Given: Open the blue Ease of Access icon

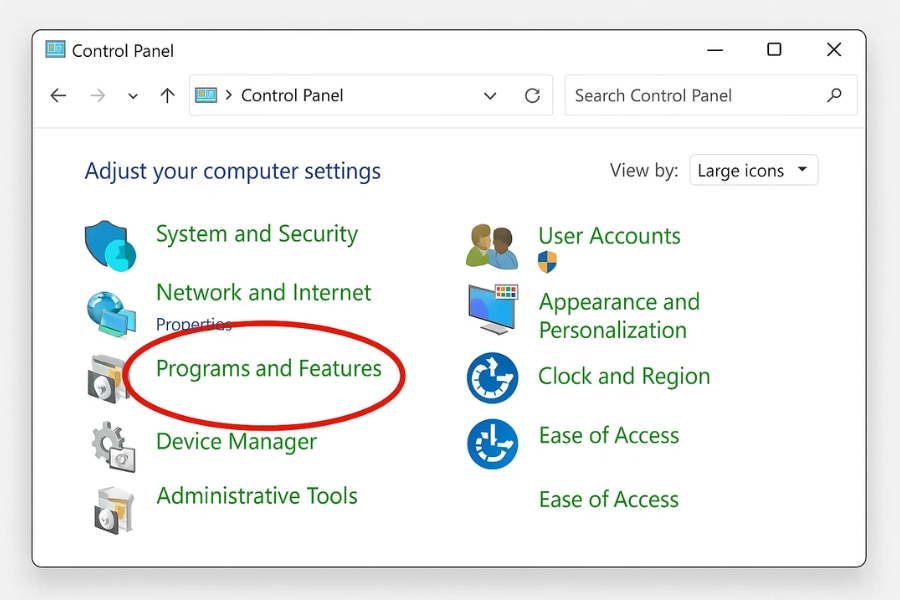Looking at the screenshot, I should [493, 444].
